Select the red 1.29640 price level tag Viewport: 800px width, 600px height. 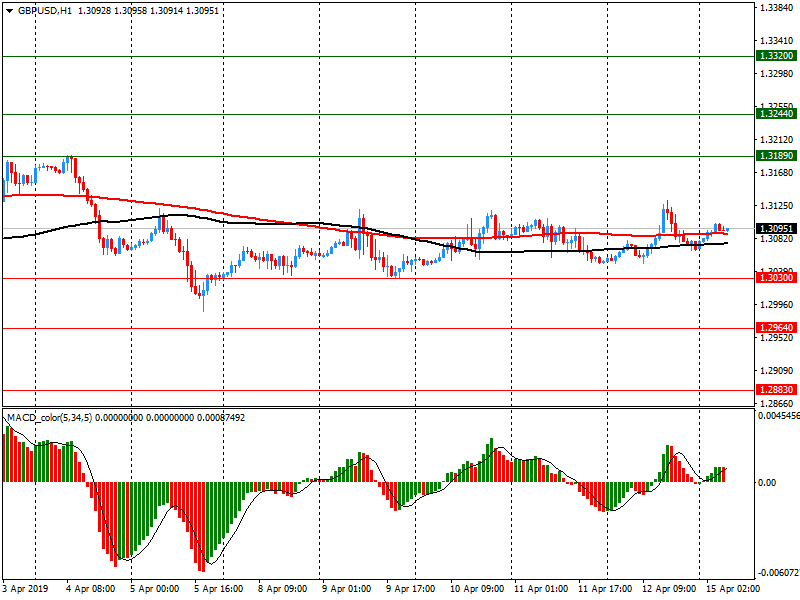(776, 328)
